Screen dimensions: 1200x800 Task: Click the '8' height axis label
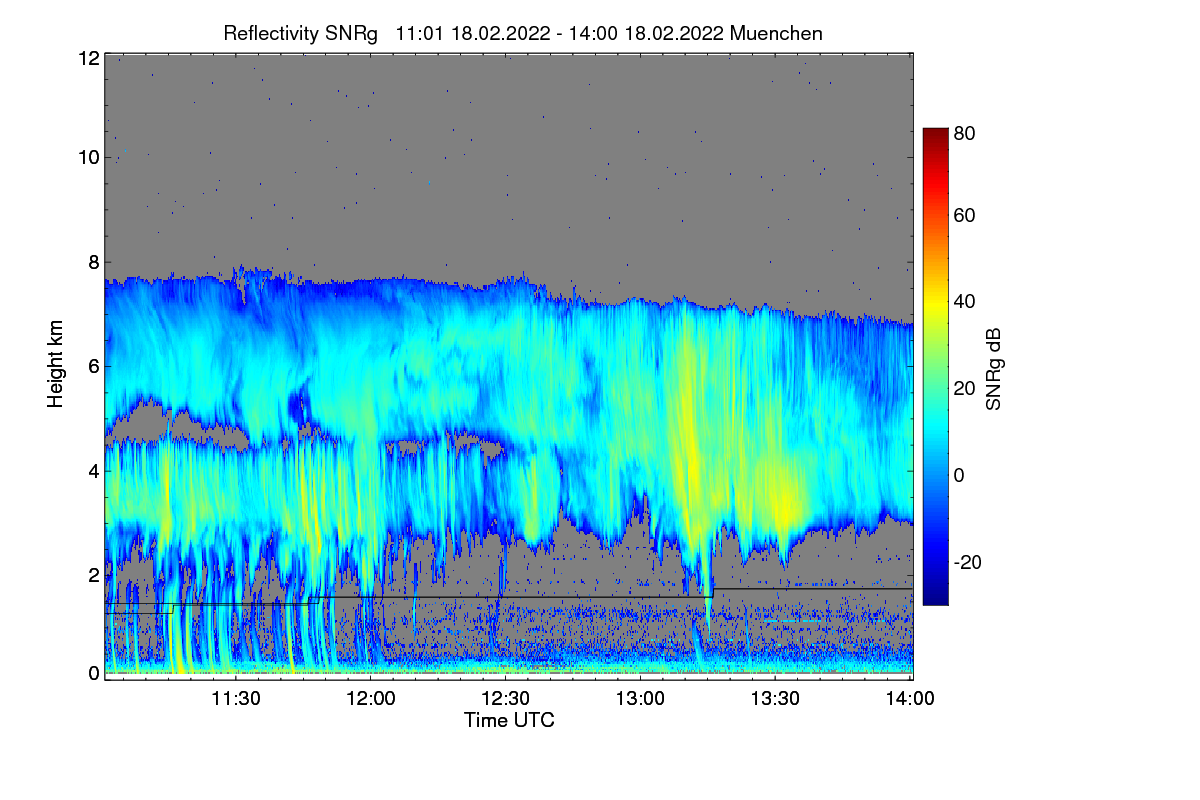(92, 262)
